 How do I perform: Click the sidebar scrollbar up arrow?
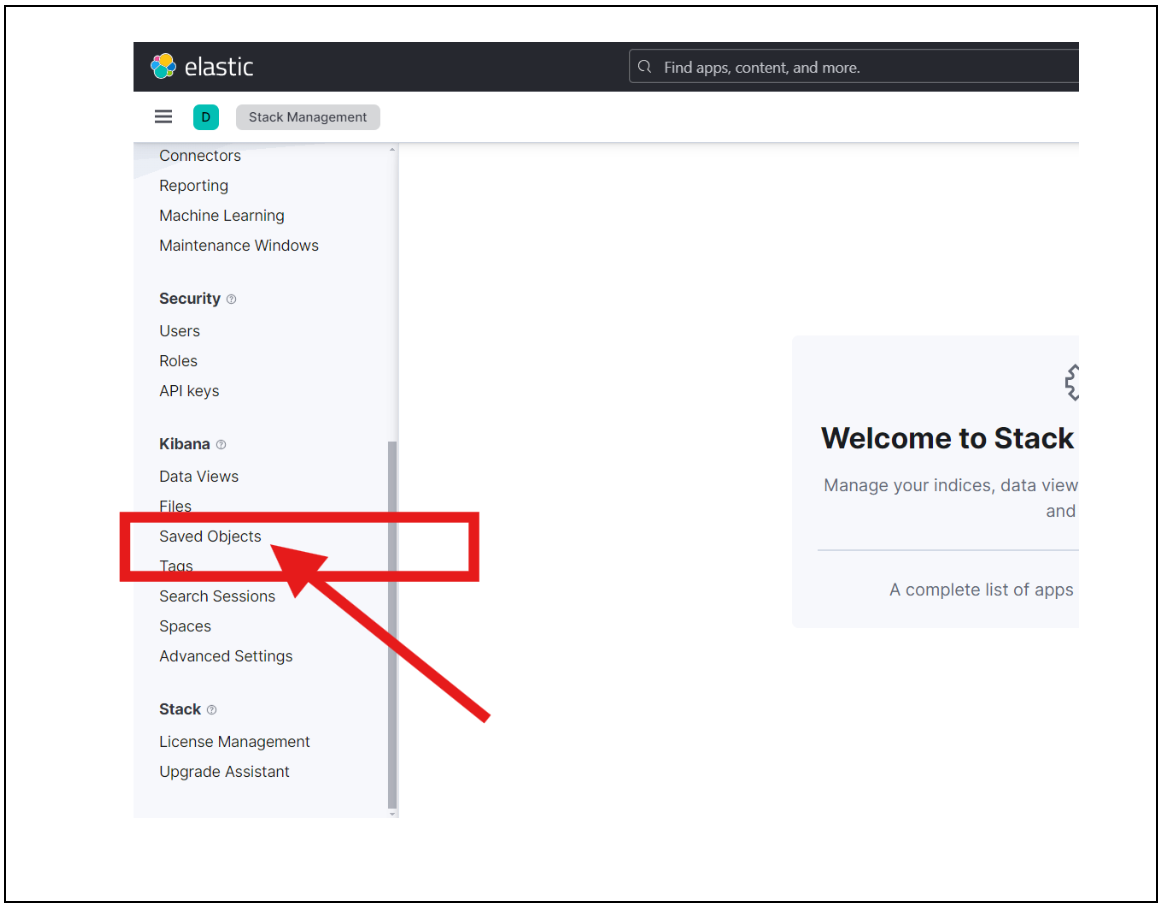(392, 150)
